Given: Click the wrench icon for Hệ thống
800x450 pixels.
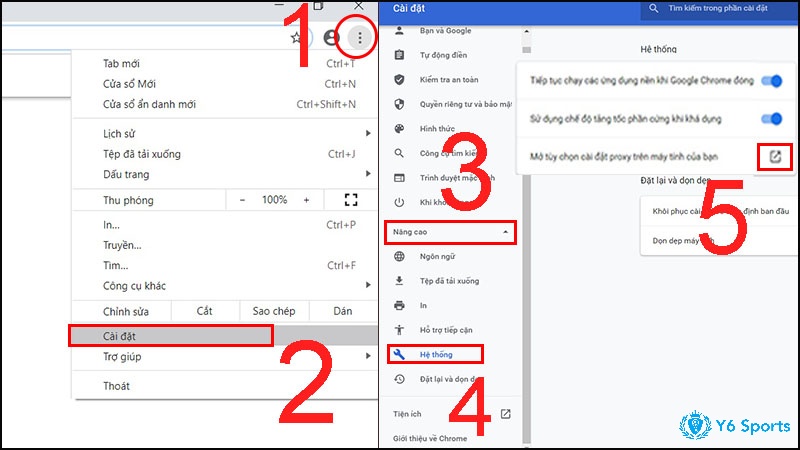Looking at the screenshot, I should [399, 354].
